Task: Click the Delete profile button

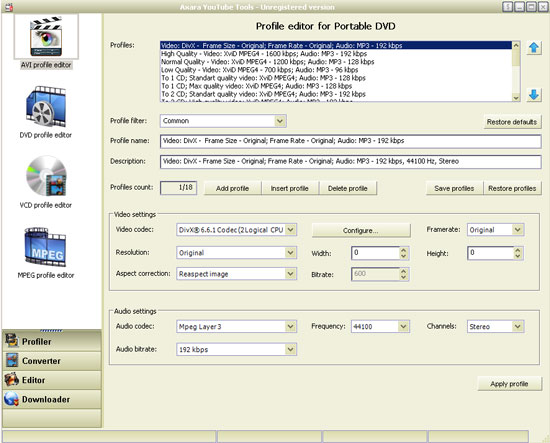Action: (348, 188)
